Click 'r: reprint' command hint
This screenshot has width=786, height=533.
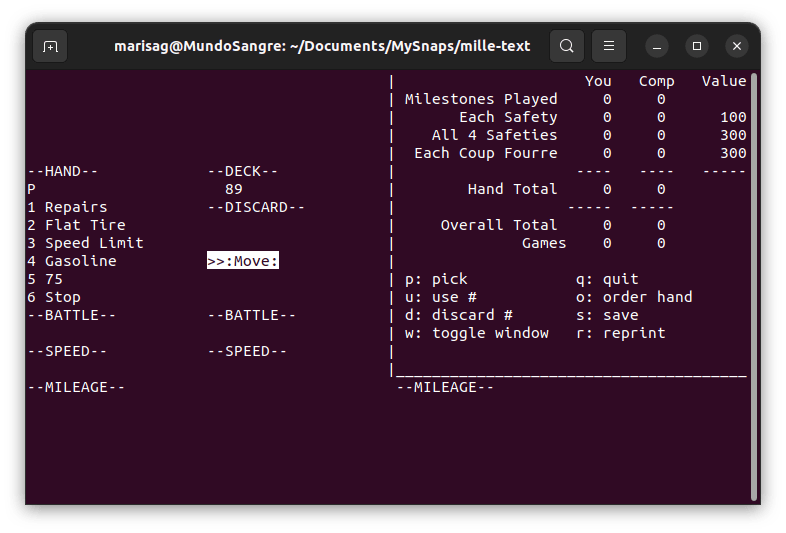621,333
